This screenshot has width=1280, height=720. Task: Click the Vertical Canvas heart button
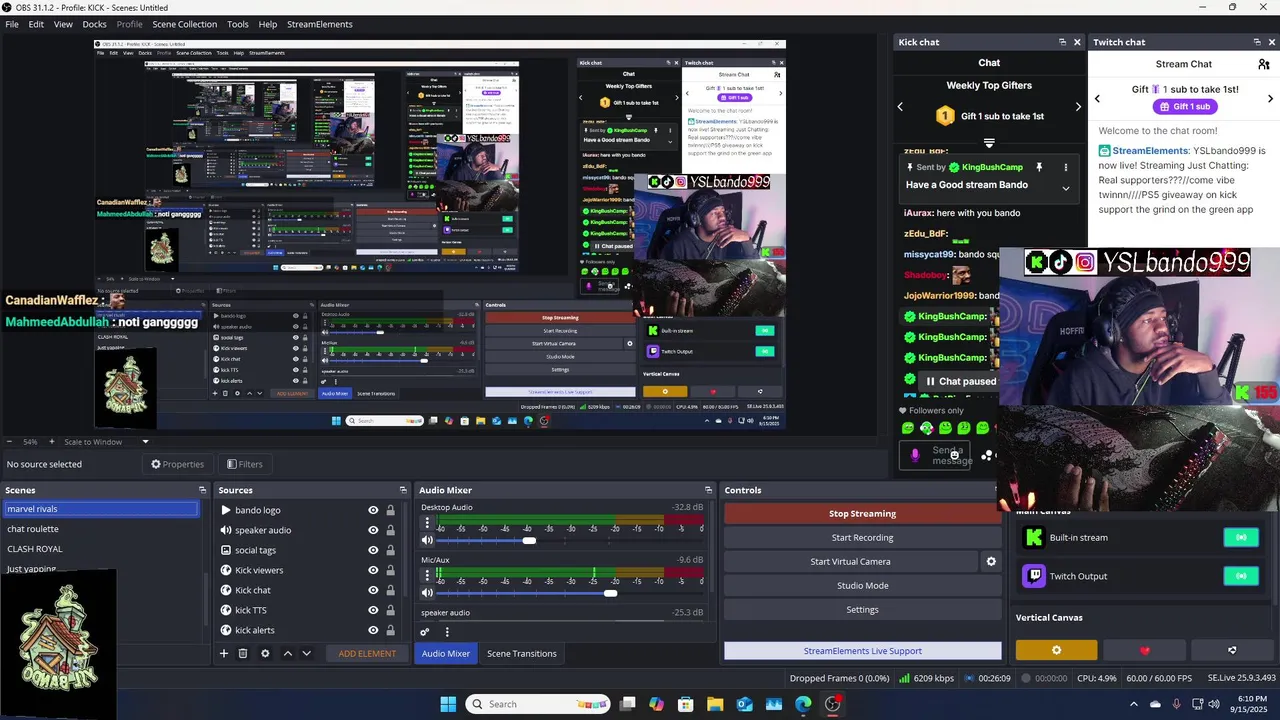[x=1144, y=650]
